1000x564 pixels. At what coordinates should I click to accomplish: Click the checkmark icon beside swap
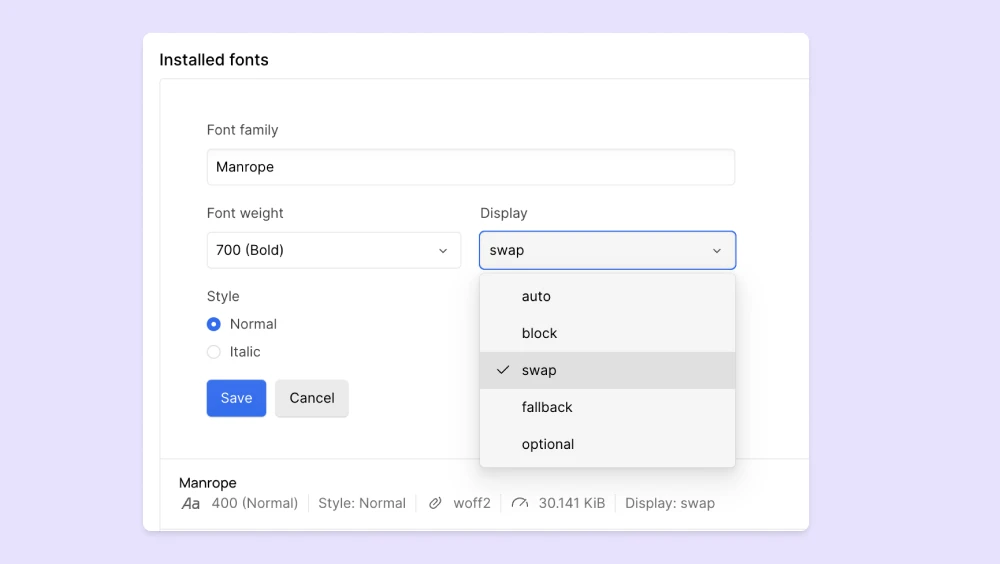point(503,370)
